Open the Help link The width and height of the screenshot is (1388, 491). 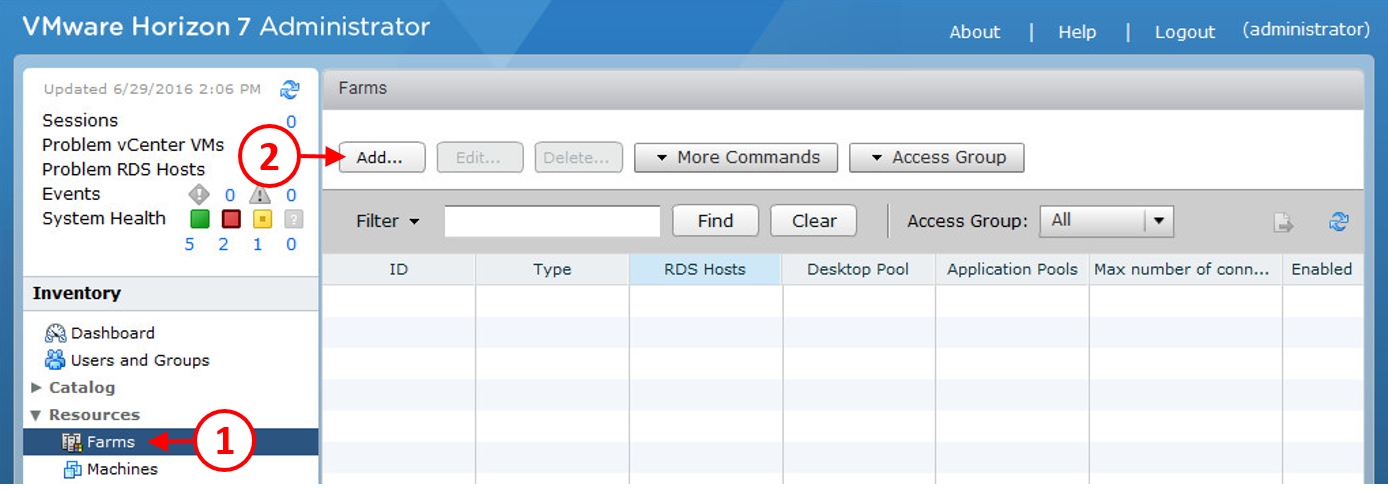[x=1077, y=32]
